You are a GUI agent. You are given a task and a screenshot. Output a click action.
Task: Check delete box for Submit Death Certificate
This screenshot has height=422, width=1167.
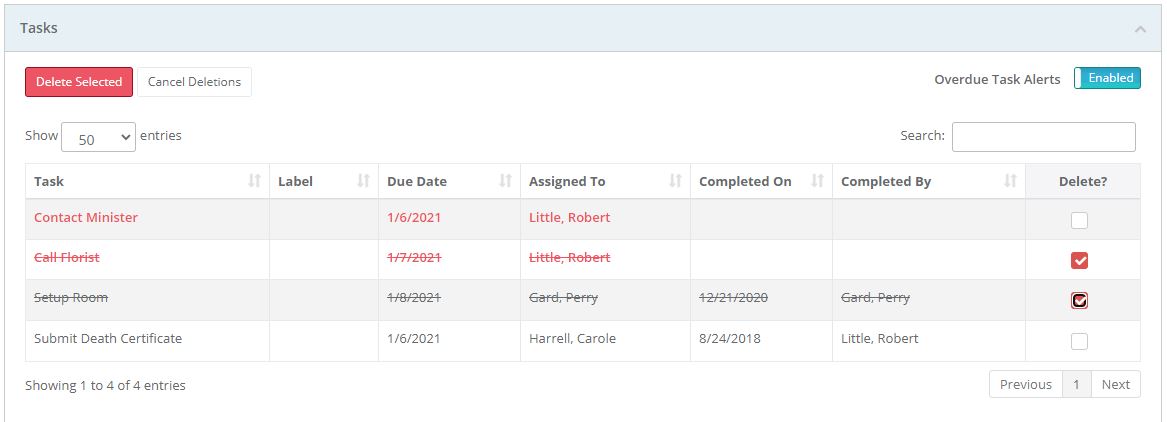pos(1079,341)
